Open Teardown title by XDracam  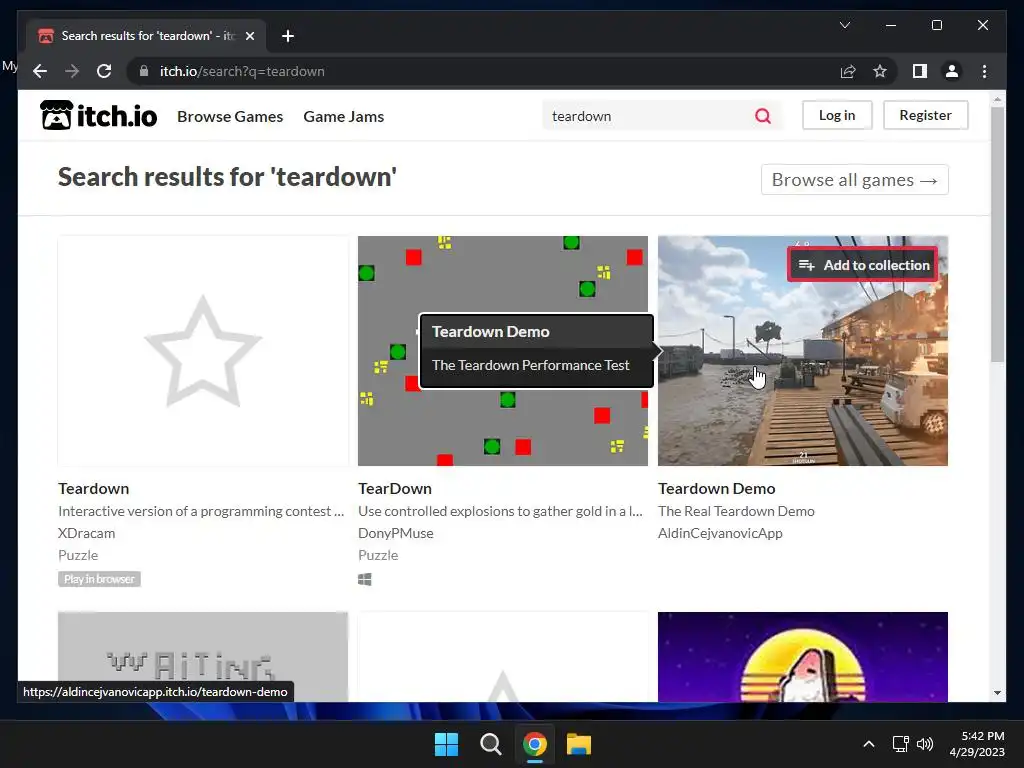click(x=93, y=488)
